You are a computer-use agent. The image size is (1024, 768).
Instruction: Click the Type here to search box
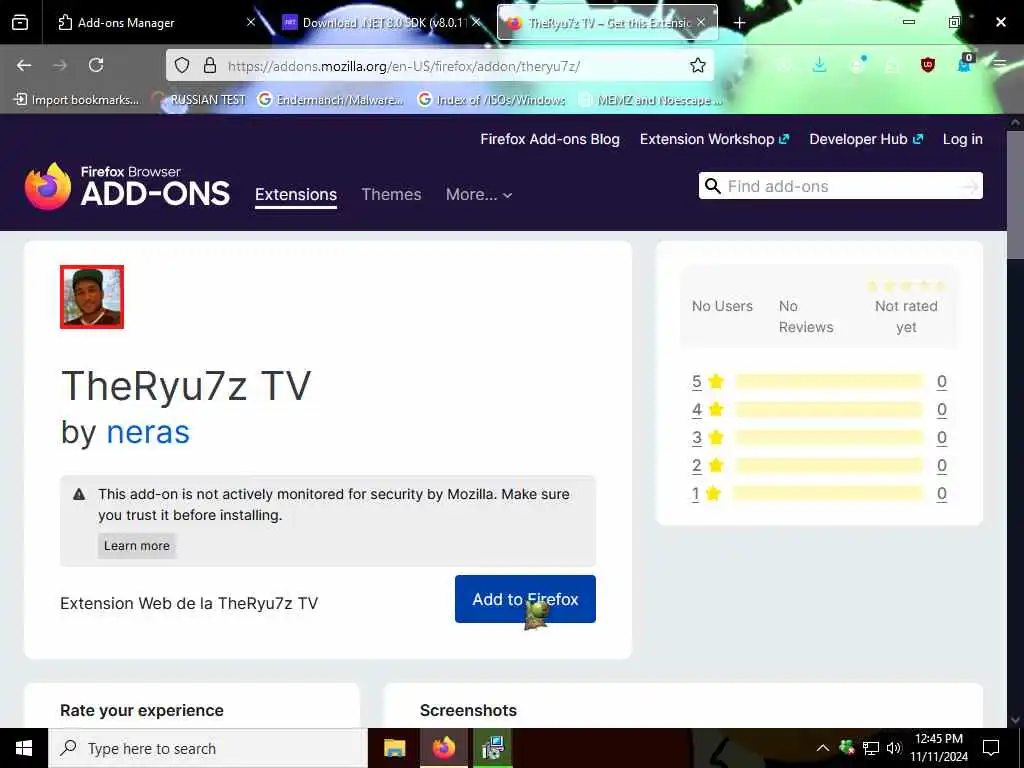(208, 748)
